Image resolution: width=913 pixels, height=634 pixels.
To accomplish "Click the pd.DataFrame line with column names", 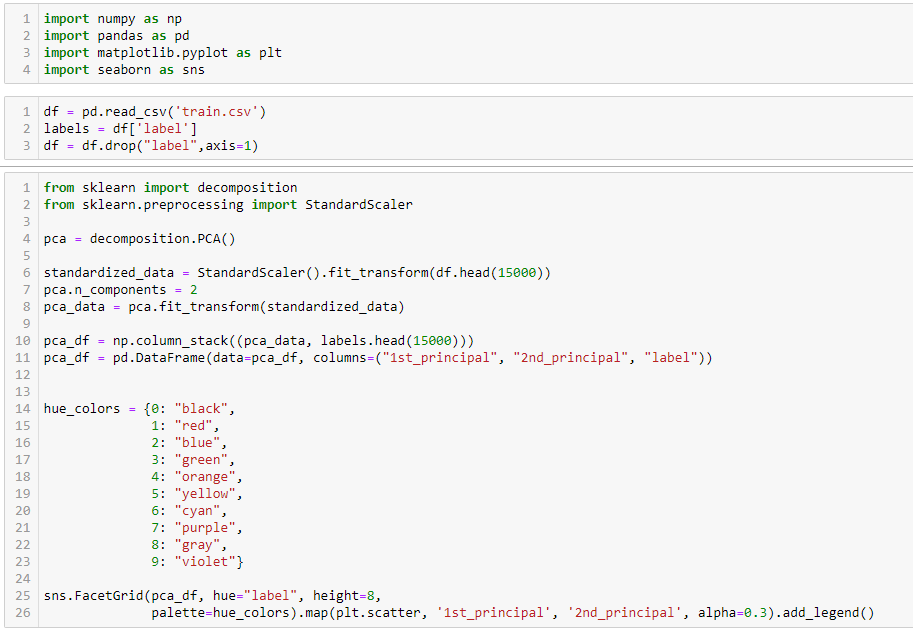I will pos(377,358).
